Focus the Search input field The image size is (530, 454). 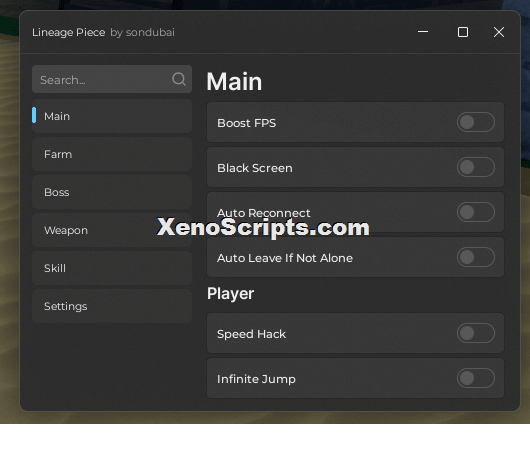pos(112,79)
